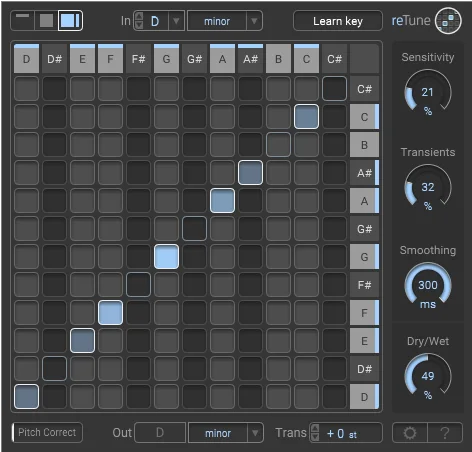
Task: Select the F# to F# grid cell
Action: click(138, 285)
